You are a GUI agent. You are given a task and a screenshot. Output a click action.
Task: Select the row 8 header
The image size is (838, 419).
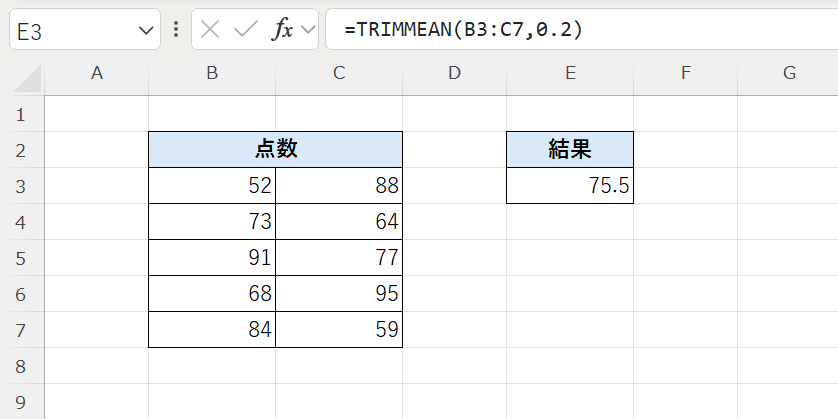[21, 366]
